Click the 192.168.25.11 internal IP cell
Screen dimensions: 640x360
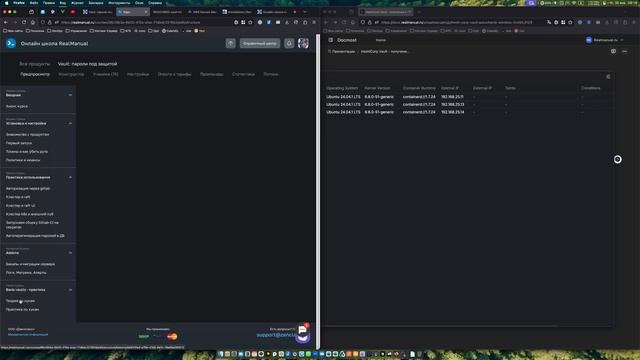coord(452,97)
